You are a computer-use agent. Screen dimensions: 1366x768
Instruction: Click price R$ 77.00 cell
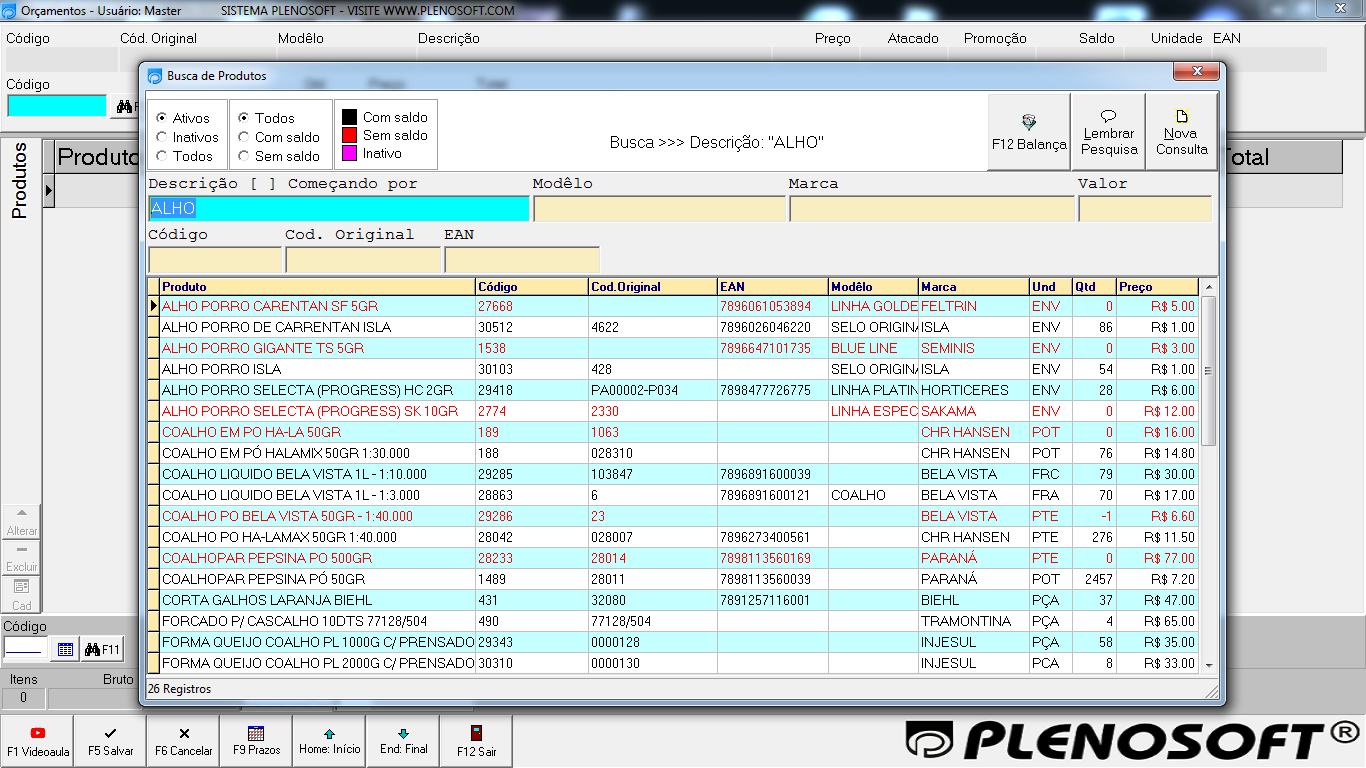1157,558
